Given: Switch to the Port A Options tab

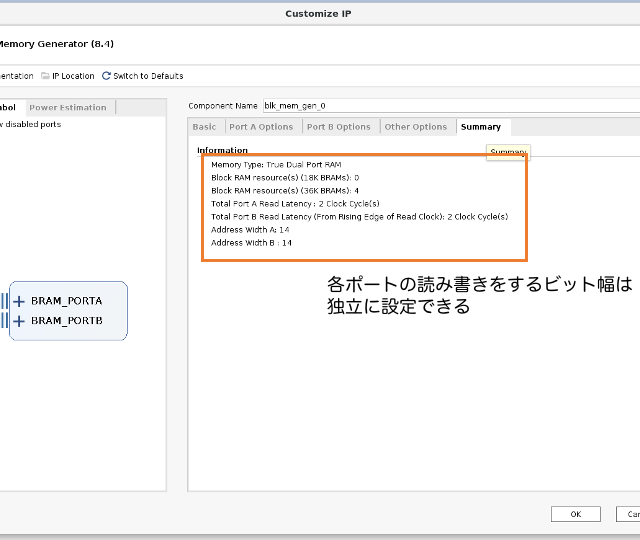Looking at the screenshot, I should 261,127.
